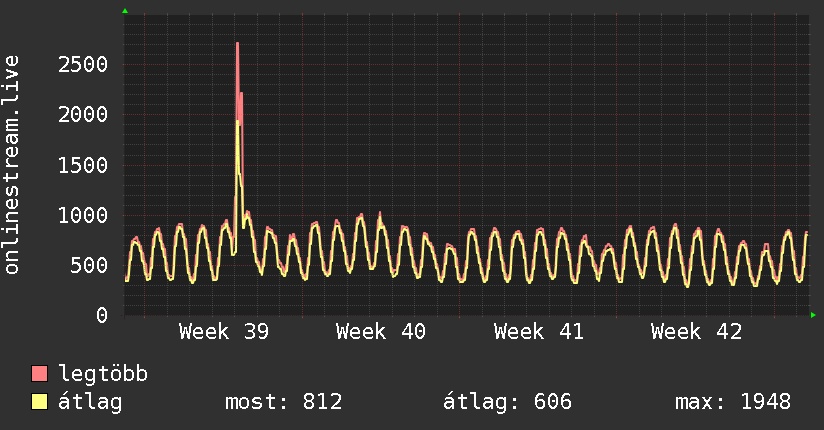
Task: Click the max: 1948 statistic
Action: (x=733, y=402)
